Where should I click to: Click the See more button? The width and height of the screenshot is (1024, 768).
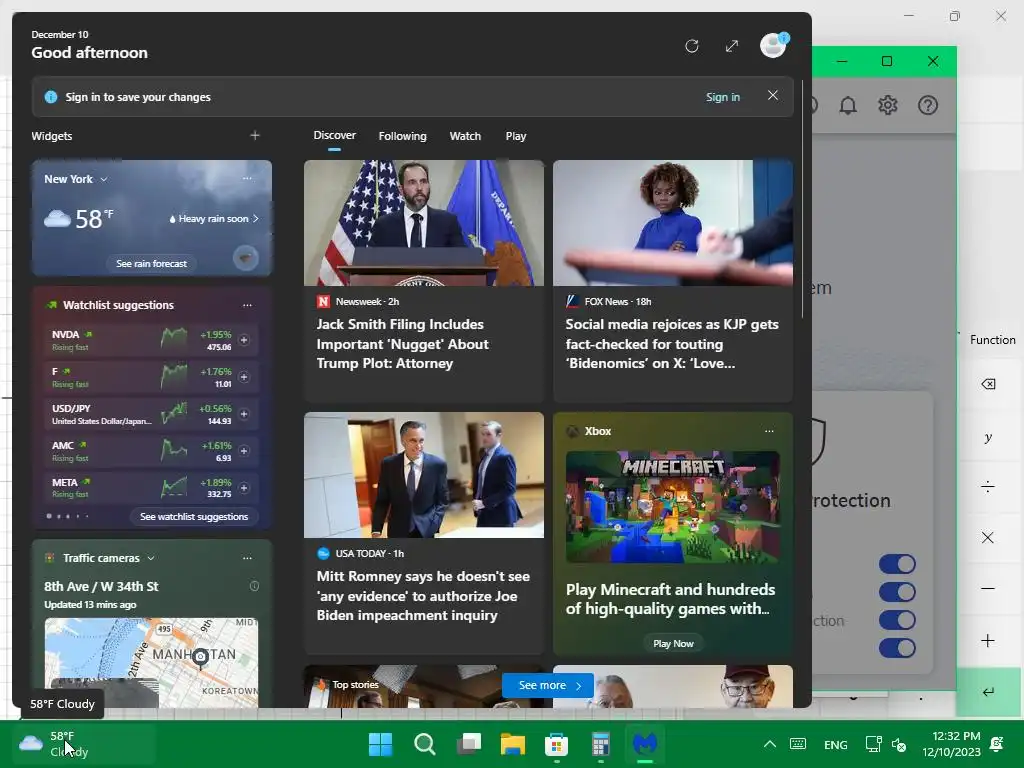coord(549,685)
